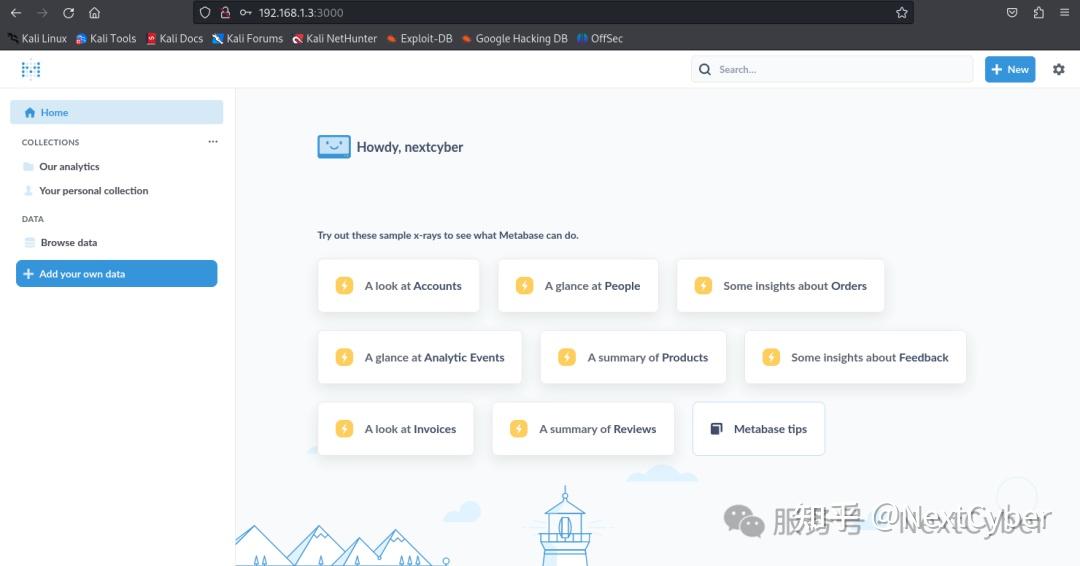
Task: Click the New button
Action: coord(1010,69)
